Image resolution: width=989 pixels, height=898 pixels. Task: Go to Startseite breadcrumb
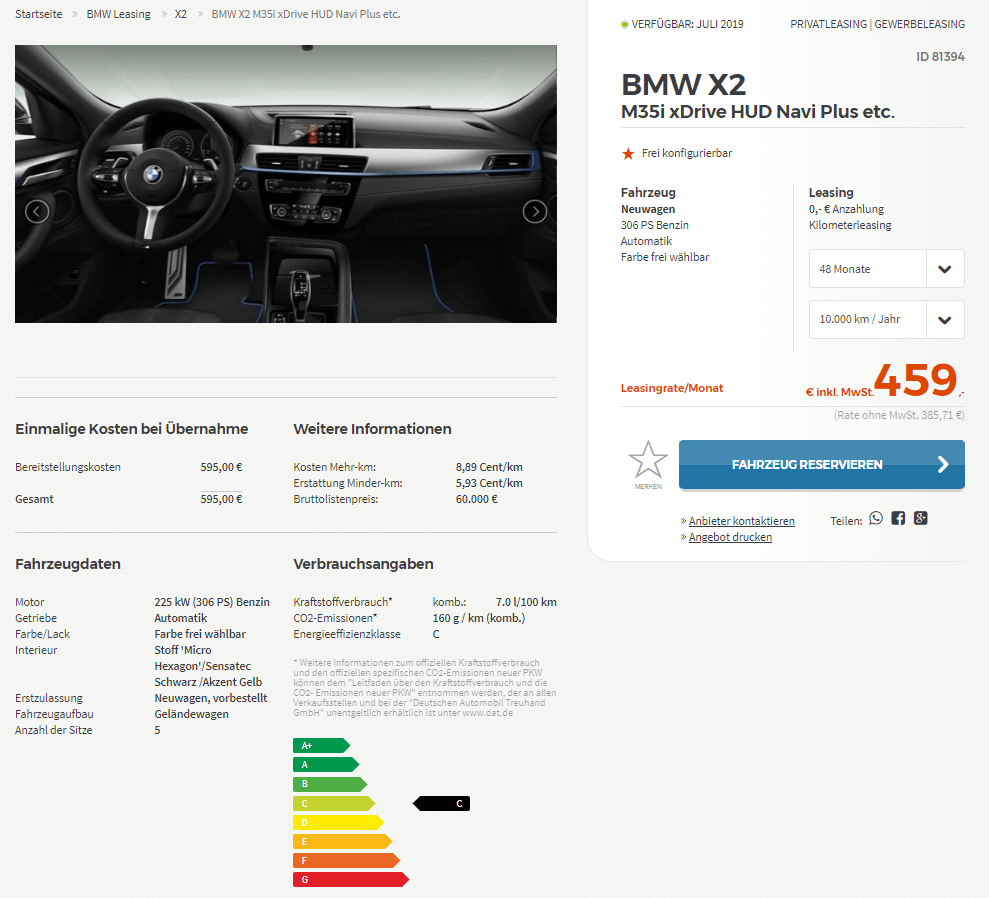38,14
